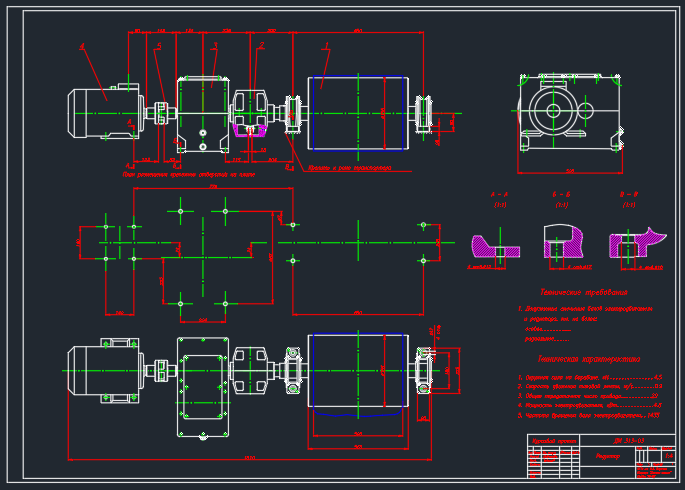Click the electric motor in the top view

(x=106, y=111)
